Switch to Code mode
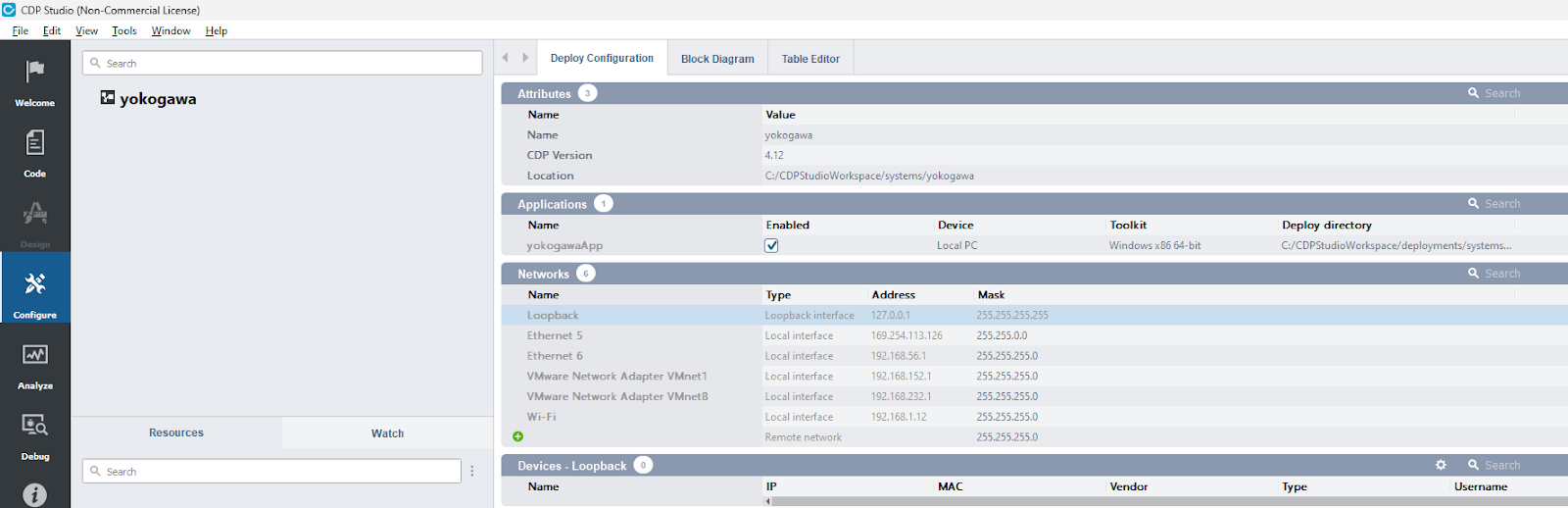The image size is (1568, 508). pyautogui.click(x=35, y=154)
